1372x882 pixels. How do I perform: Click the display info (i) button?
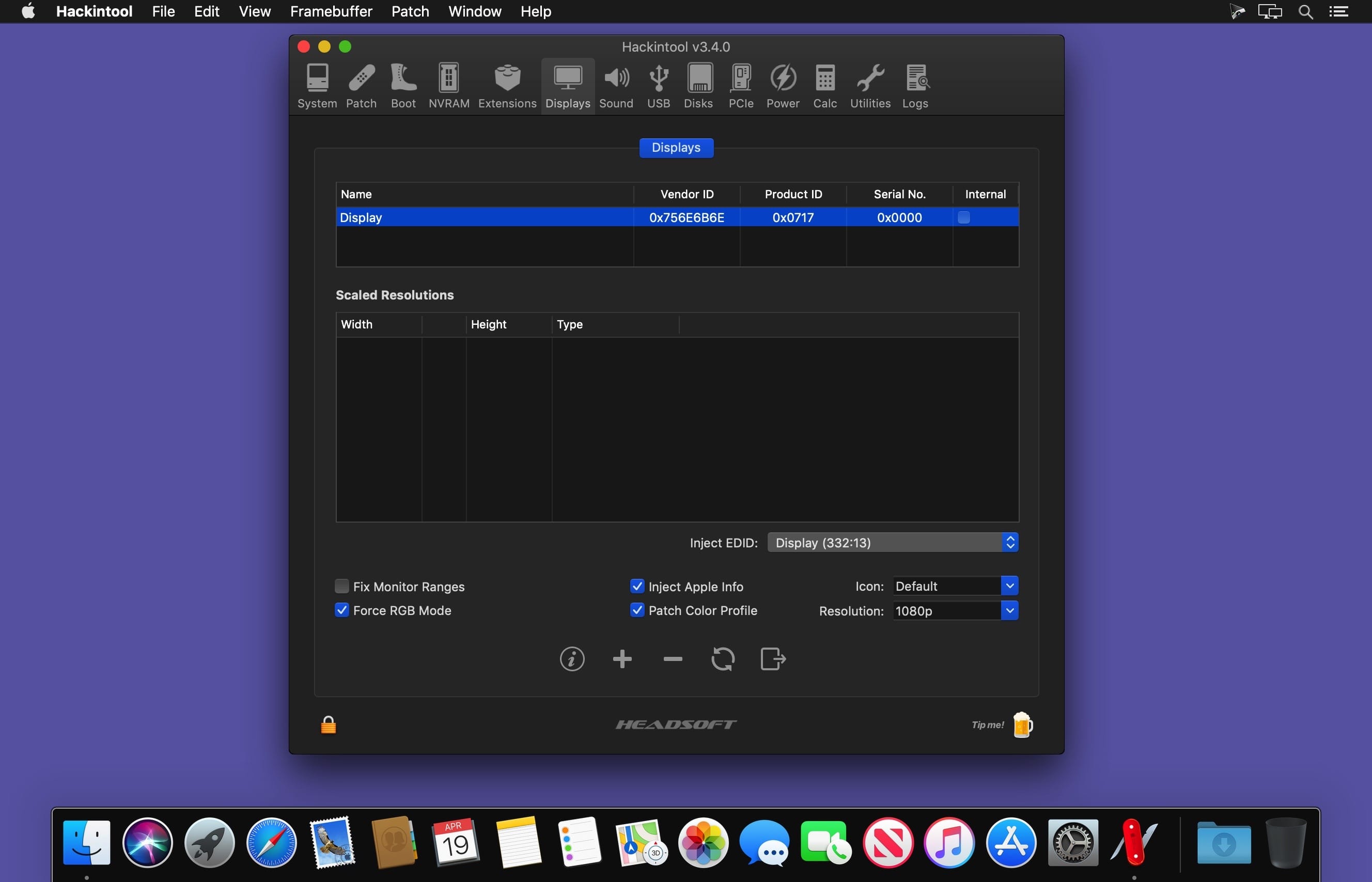[572, 658]
